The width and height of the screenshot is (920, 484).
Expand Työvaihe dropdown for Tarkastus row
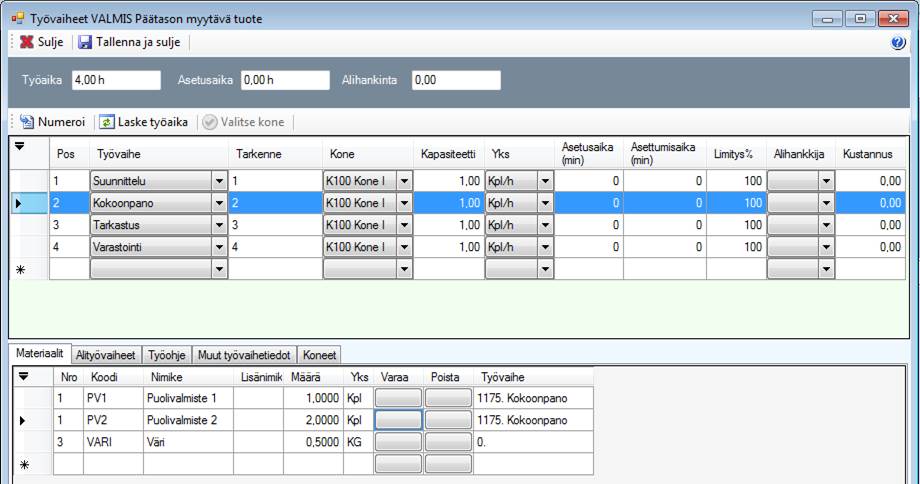219,225
